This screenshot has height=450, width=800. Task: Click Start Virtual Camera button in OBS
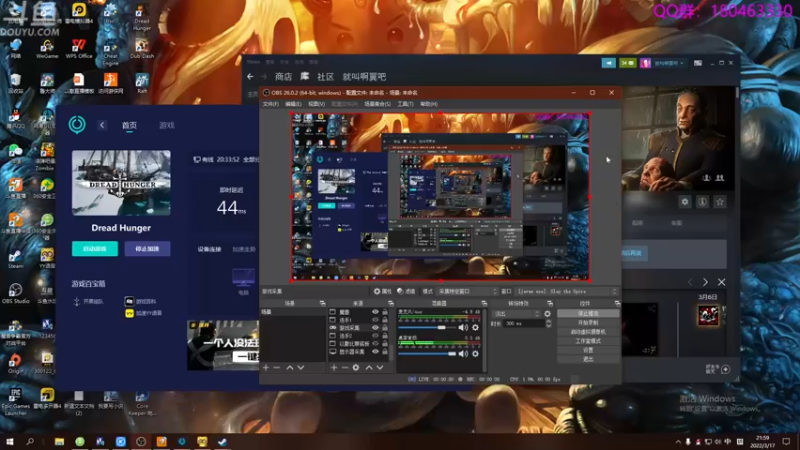588,332
